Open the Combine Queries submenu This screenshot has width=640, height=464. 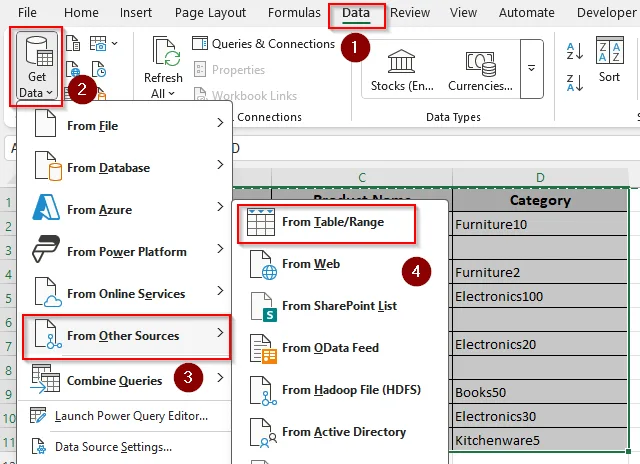125,379
